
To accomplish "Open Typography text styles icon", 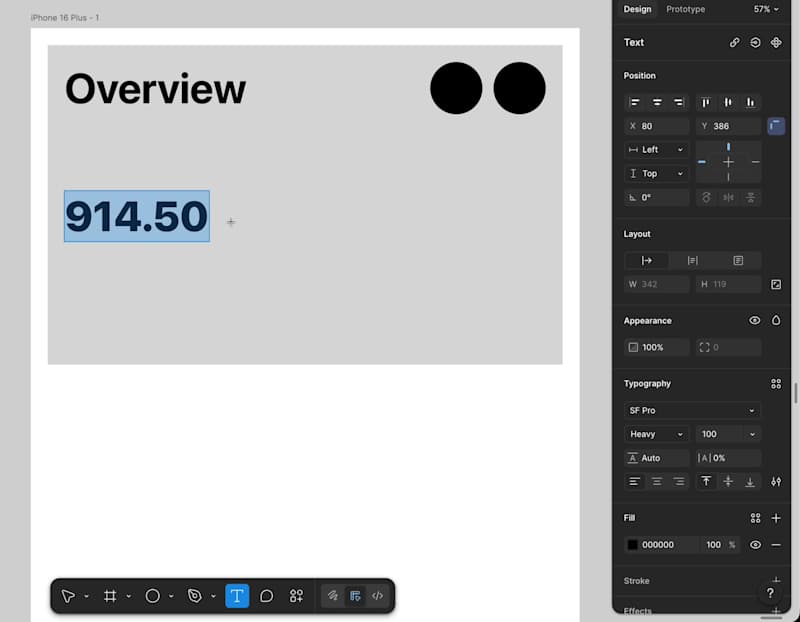I will coord(776,384).
